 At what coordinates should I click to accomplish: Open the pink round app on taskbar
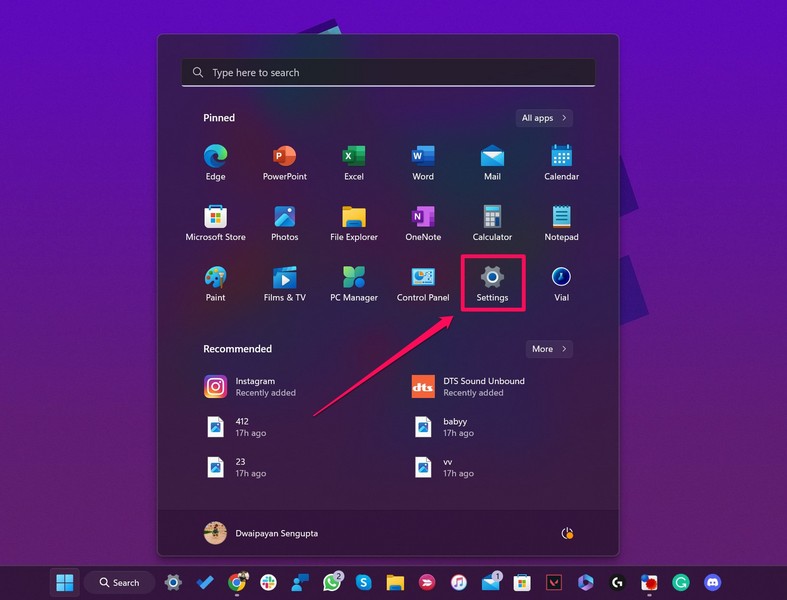tap(427, 582)
